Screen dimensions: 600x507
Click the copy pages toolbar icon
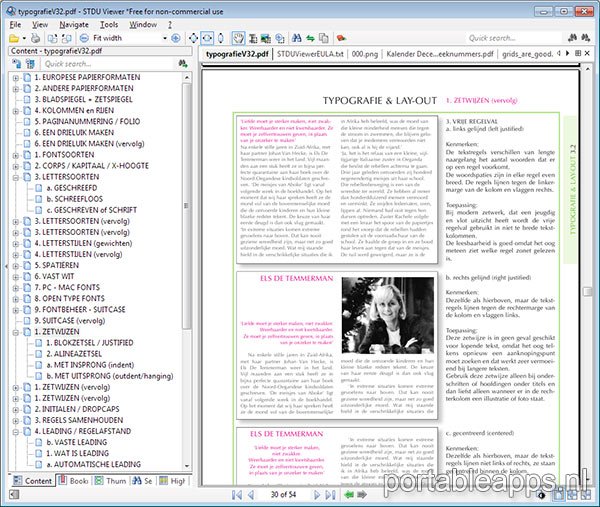[324, 38]
